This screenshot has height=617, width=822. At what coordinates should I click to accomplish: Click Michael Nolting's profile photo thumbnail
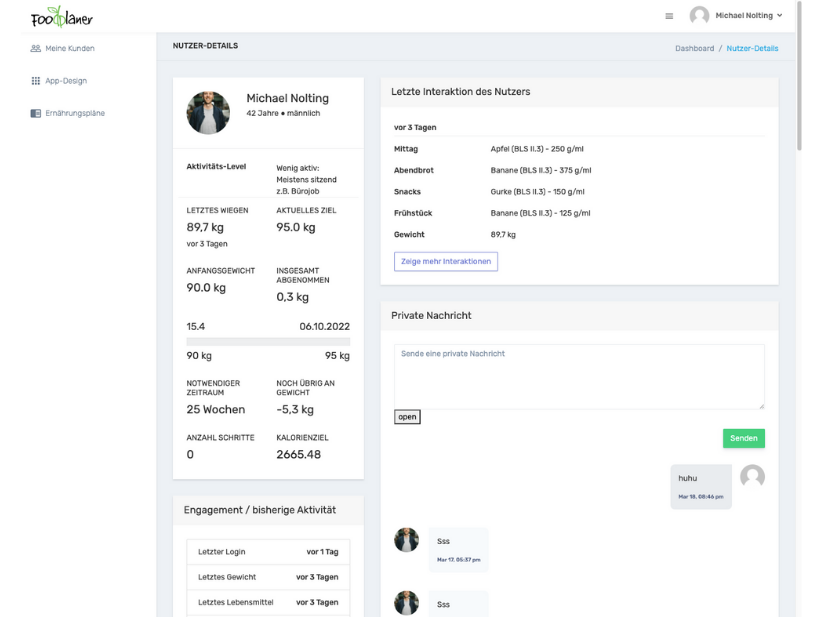207,112
